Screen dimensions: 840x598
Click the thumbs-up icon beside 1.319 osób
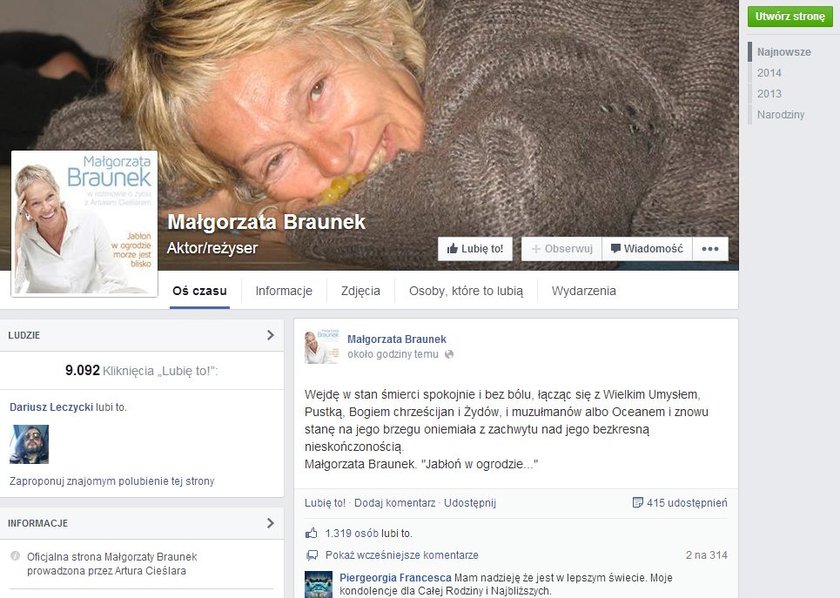[311, 533]
